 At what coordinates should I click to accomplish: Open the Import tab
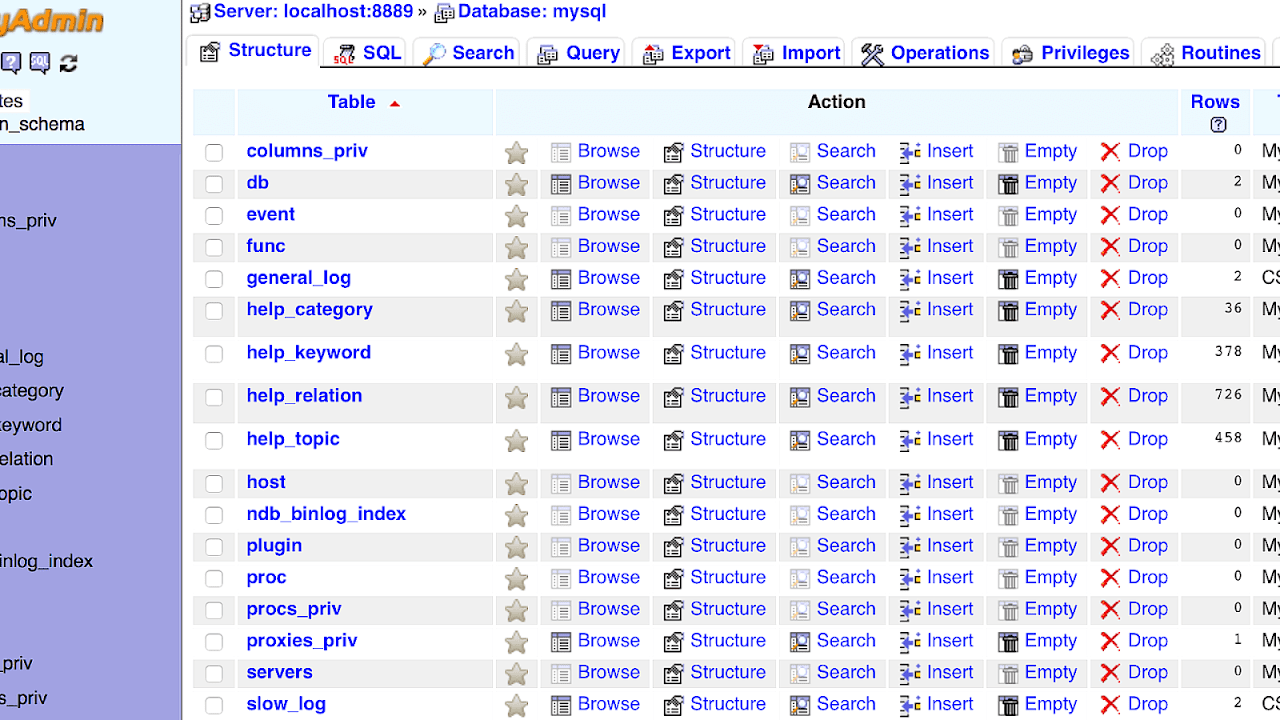tap(796, 53)
